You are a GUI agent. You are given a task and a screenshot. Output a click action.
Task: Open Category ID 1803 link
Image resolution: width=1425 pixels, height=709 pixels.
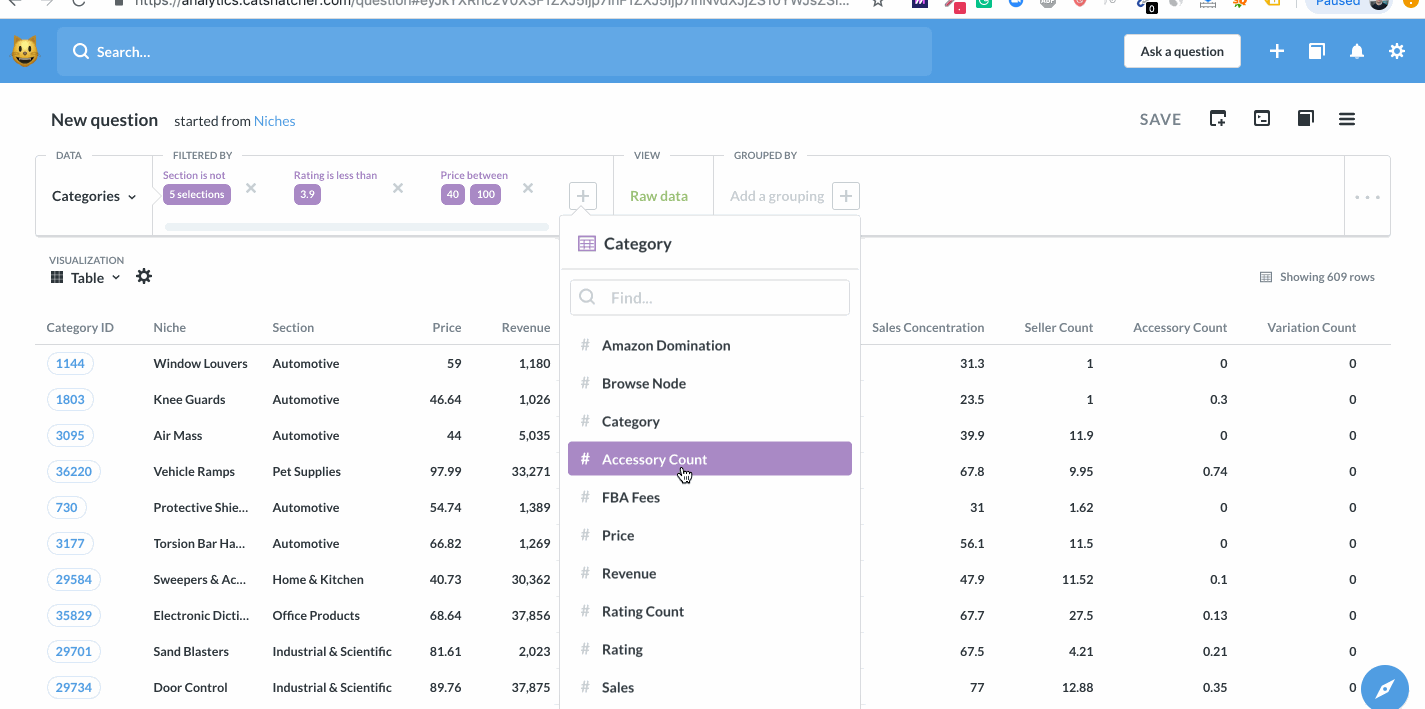pos(70,399)
